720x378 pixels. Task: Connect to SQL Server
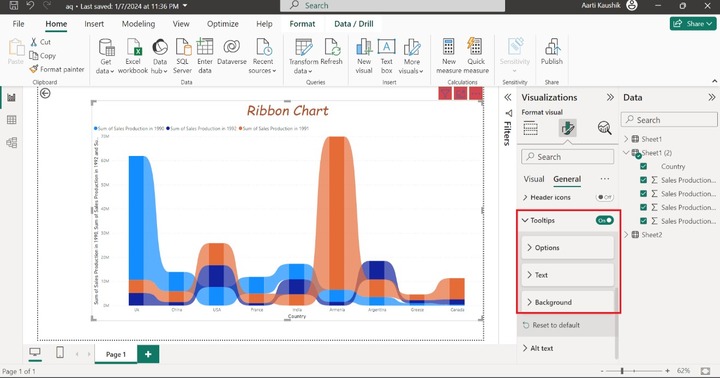[x=182, y=56]
